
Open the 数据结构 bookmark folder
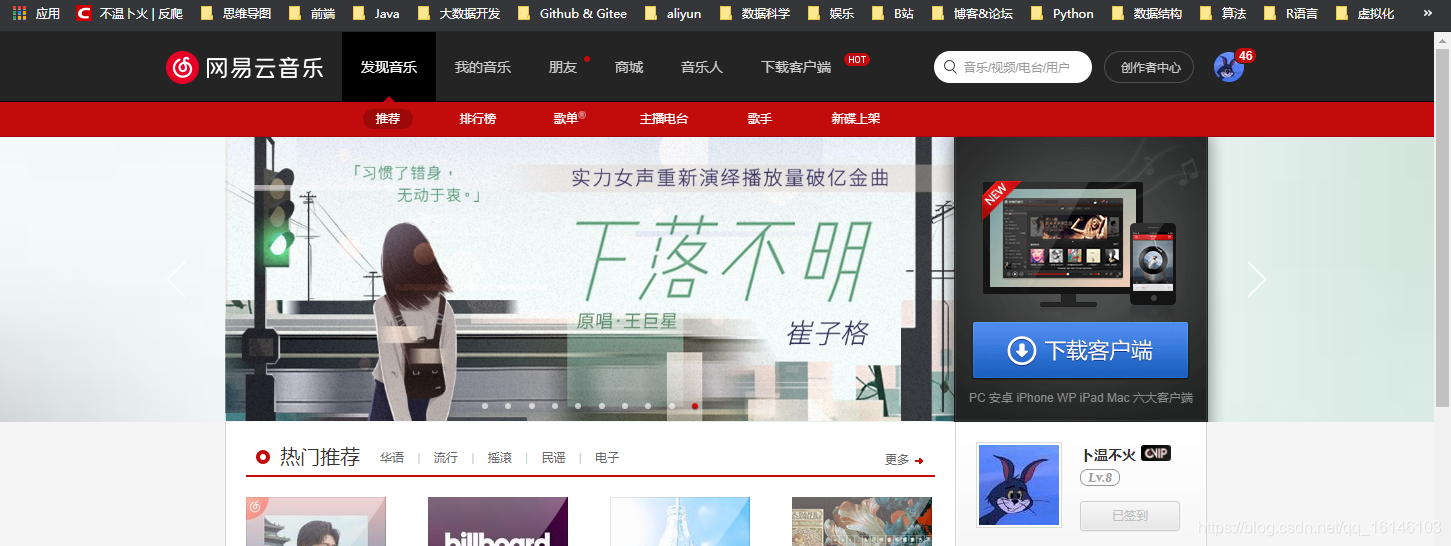(x=1147, y=14)
